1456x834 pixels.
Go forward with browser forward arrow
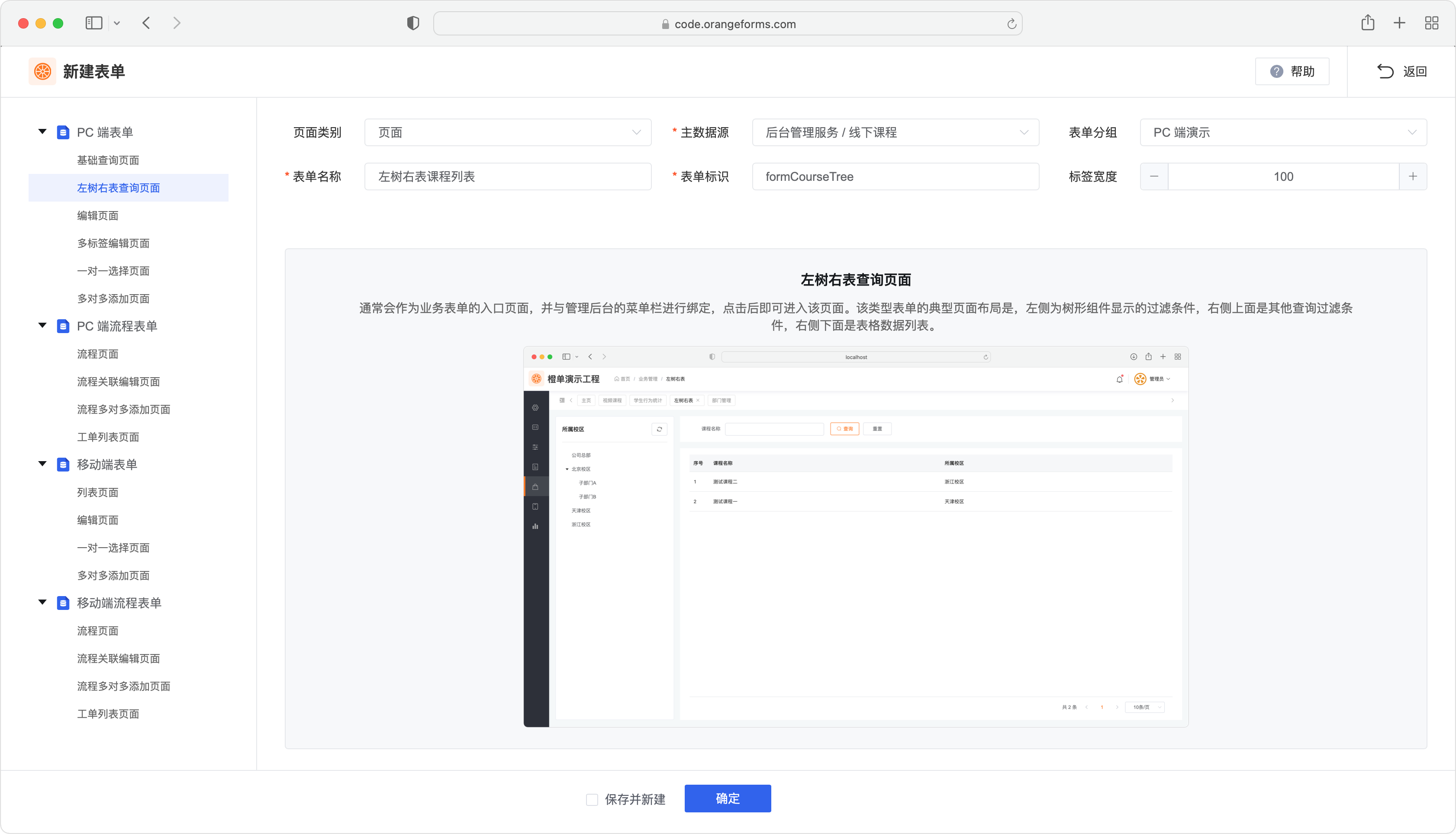pos(177,23)
